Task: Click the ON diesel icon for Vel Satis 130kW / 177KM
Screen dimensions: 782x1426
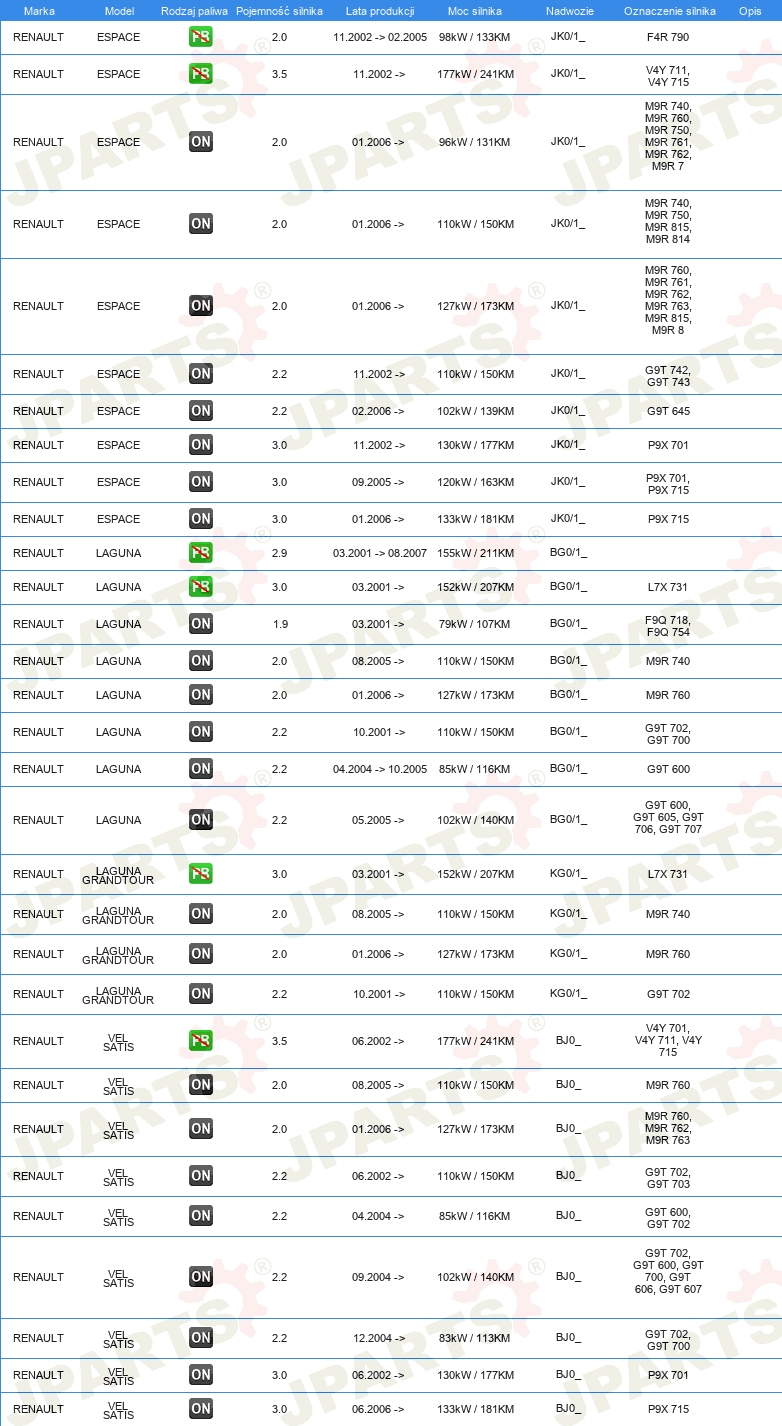Action: (x=201, y=1375)
